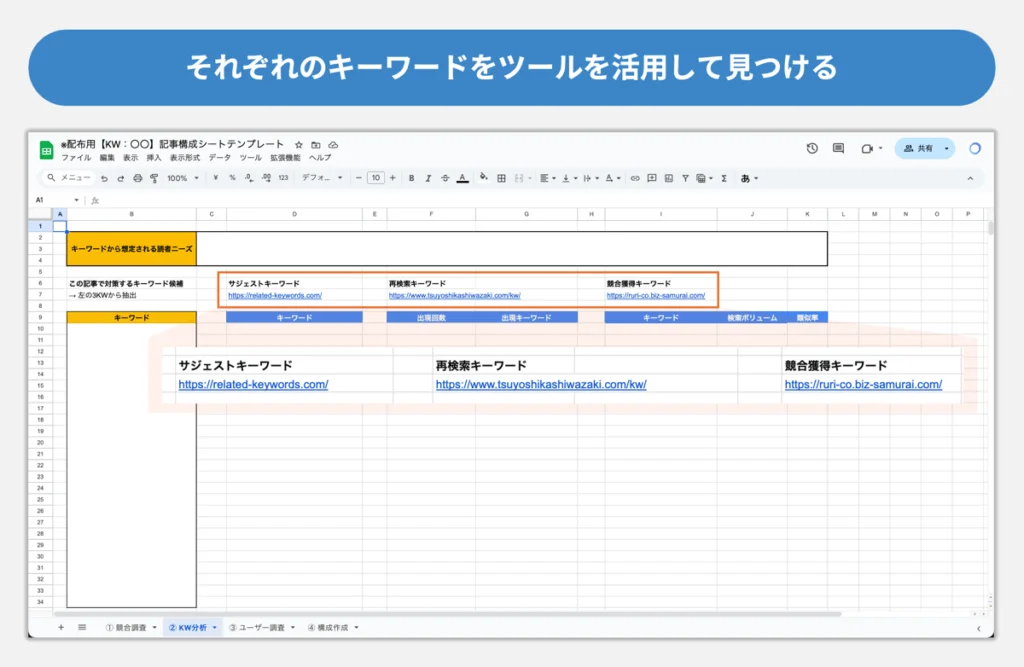Open the font family dropdown

(321, 178)
